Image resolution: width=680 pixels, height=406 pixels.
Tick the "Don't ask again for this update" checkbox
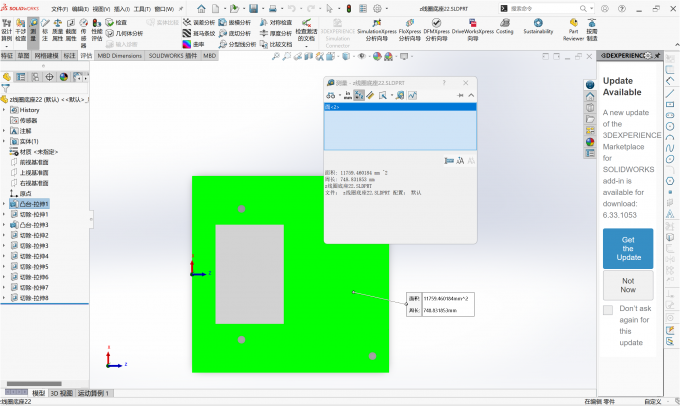point(608,309)
